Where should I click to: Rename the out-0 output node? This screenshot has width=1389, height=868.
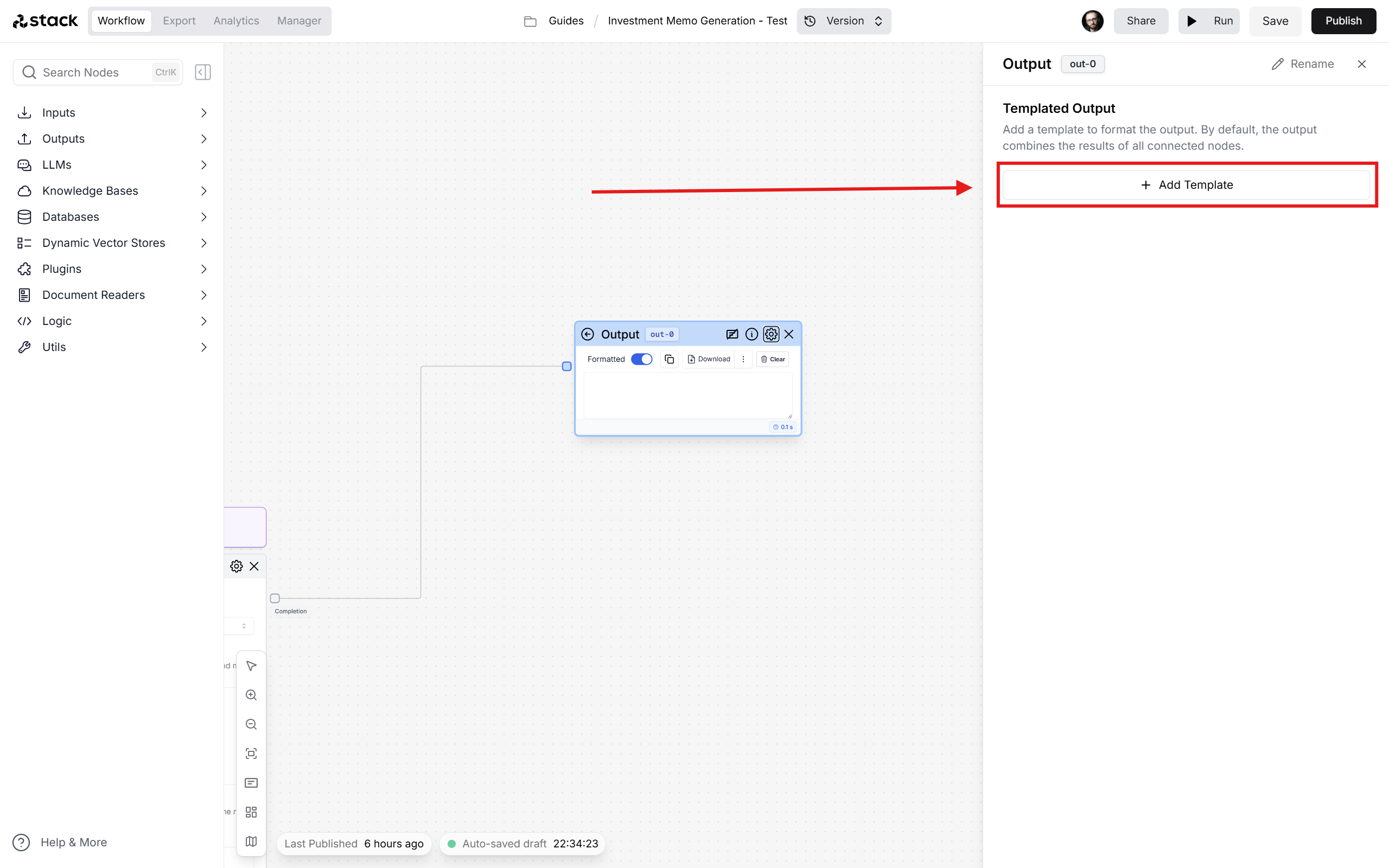pos(1302,64)
